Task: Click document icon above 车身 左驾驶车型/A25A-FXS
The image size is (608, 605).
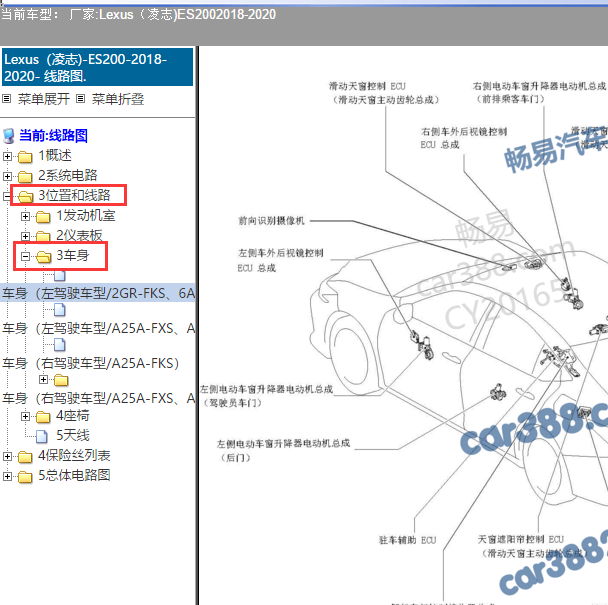Action: [59, 310]
